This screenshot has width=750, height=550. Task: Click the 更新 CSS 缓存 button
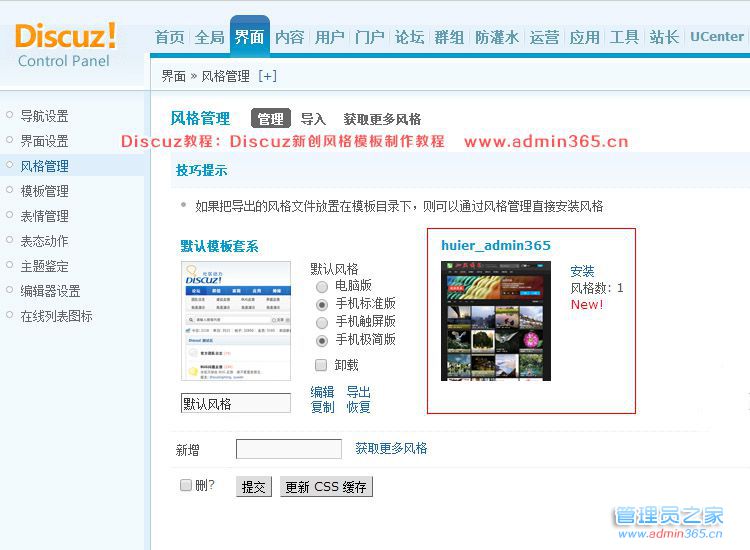326,486
